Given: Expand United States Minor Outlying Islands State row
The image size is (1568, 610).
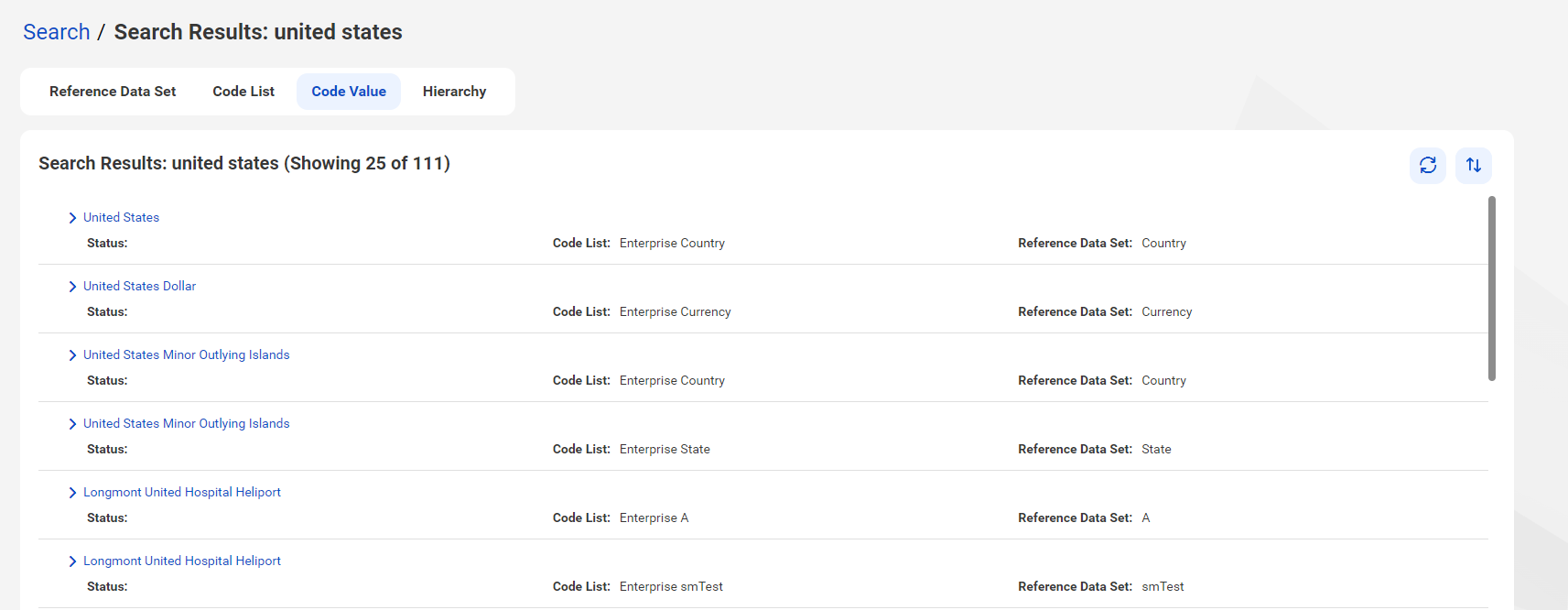Looking at the screenshot, I should click(72, 424).
